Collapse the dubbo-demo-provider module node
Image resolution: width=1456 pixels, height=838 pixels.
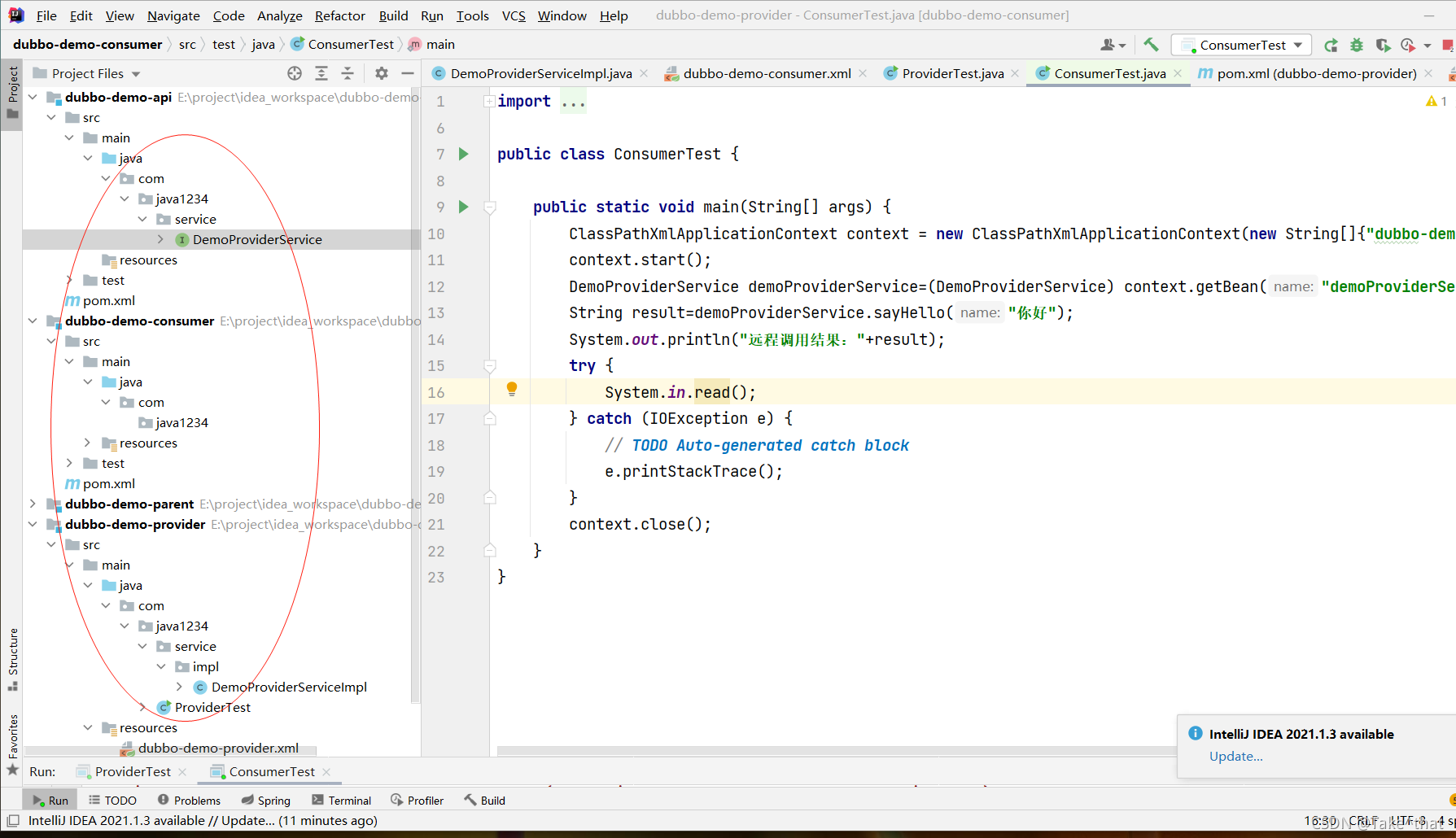33,524
